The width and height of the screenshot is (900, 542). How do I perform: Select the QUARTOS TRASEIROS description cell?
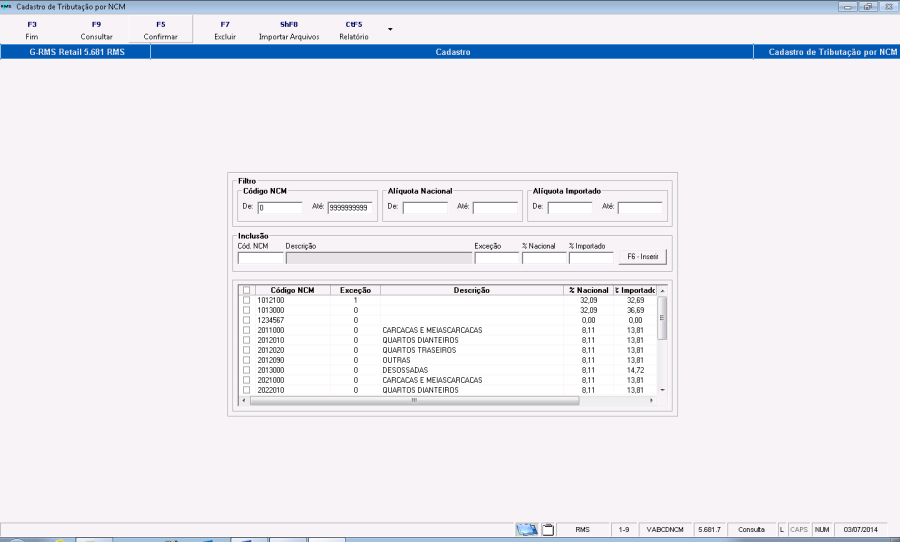coord(472,350)
